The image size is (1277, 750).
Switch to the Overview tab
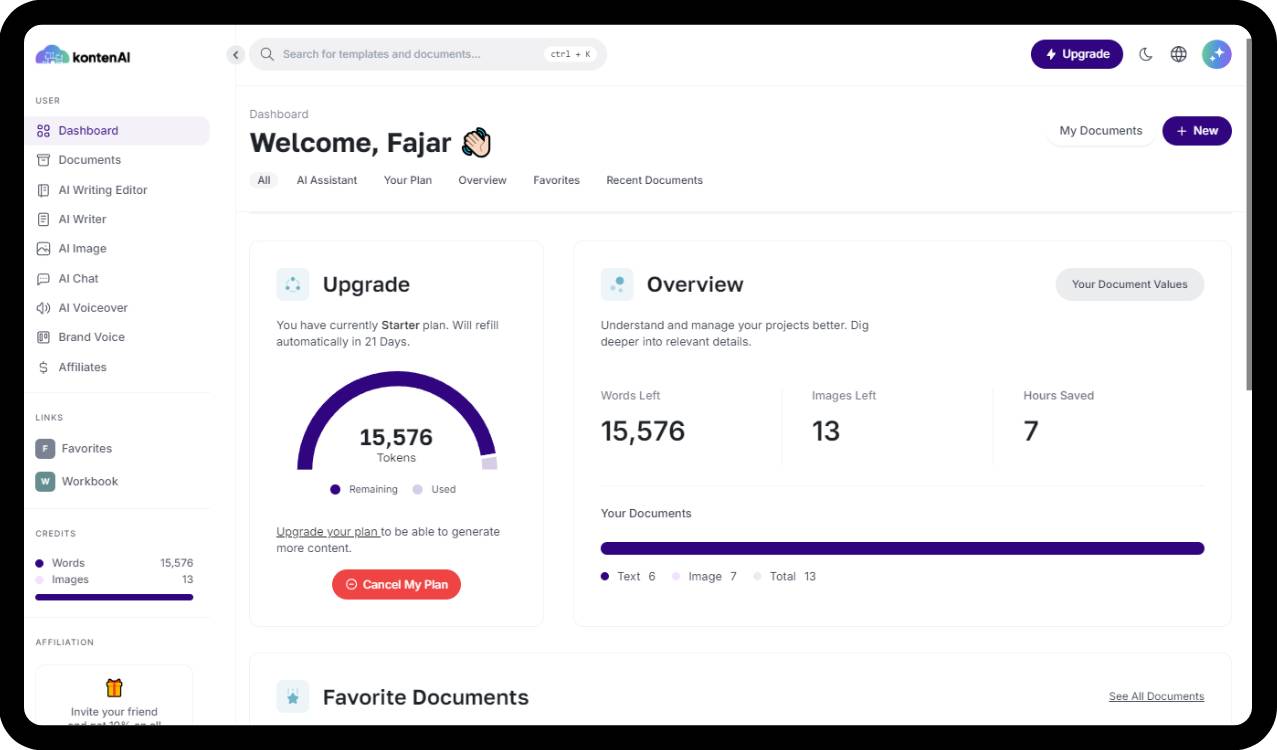point(483,180)
